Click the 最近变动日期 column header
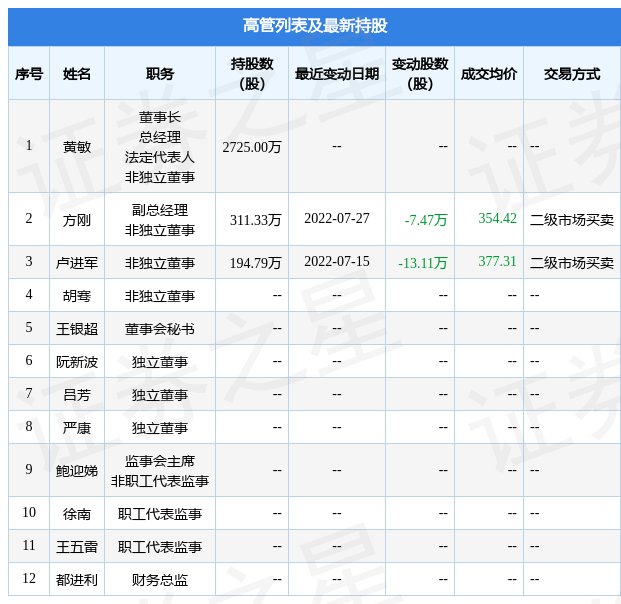 tap(337, 74)
